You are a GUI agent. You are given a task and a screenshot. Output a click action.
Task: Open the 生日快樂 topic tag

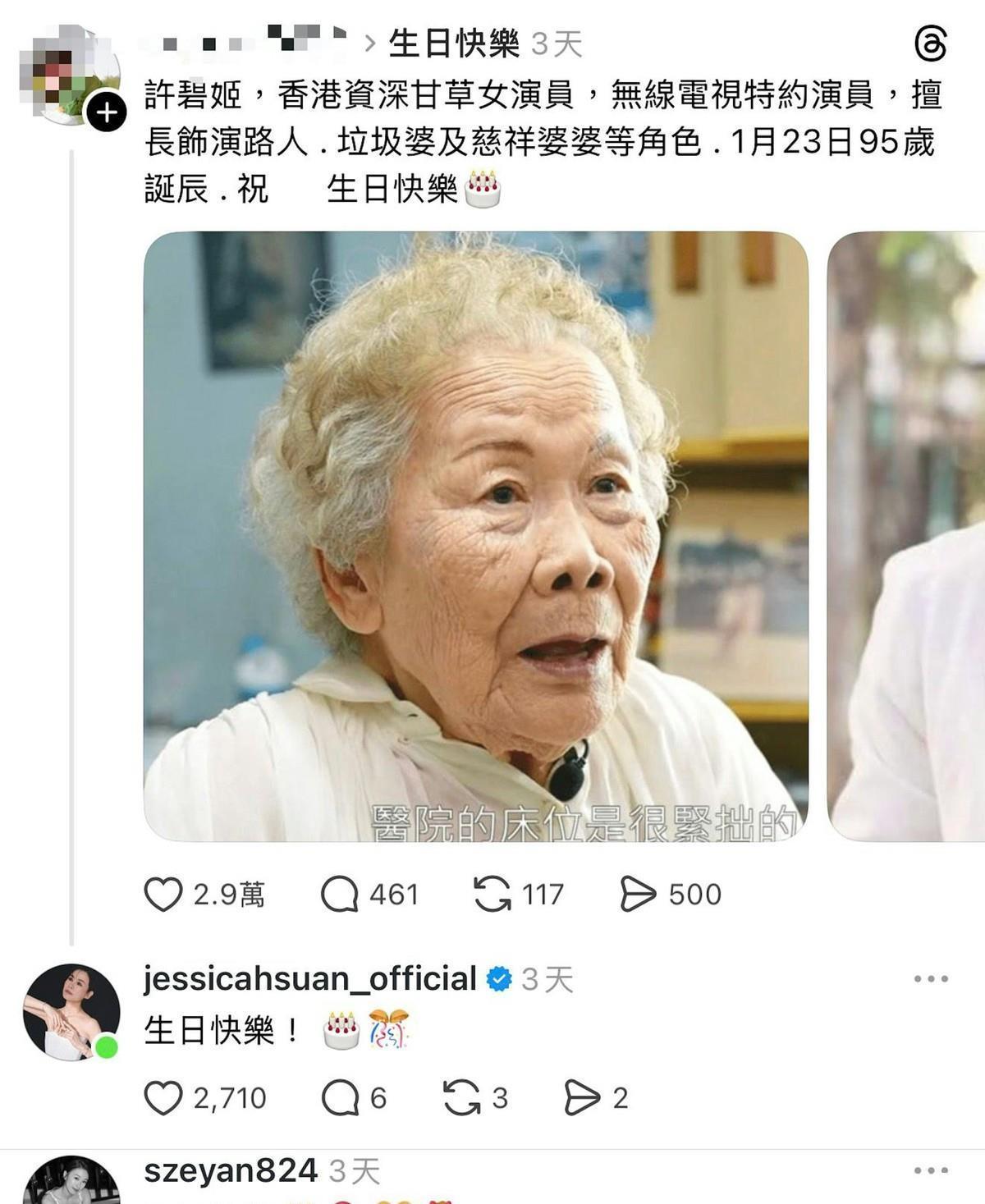(454, 43)
